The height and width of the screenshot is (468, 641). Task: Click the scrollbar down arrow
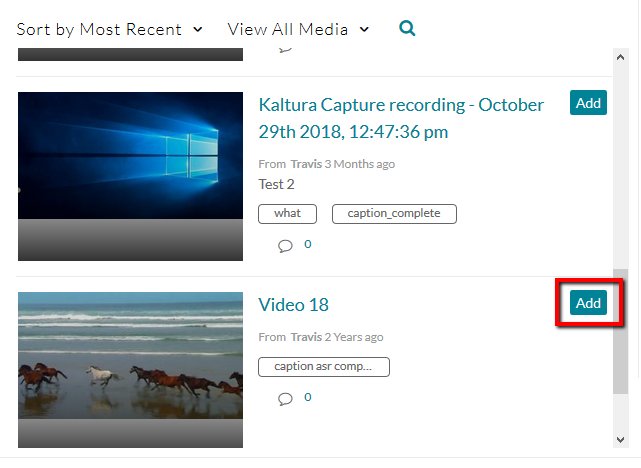point(621,438)
